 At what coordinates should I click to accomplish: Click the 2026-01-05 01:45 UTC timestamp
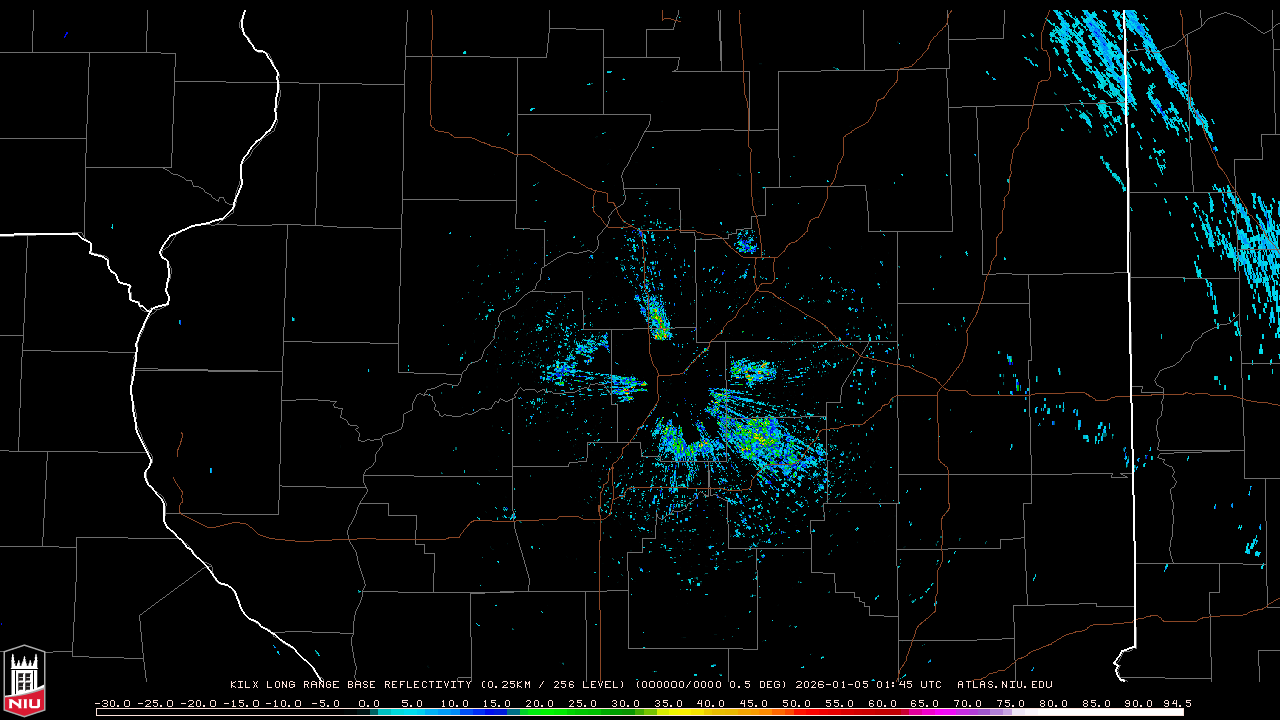868,685
